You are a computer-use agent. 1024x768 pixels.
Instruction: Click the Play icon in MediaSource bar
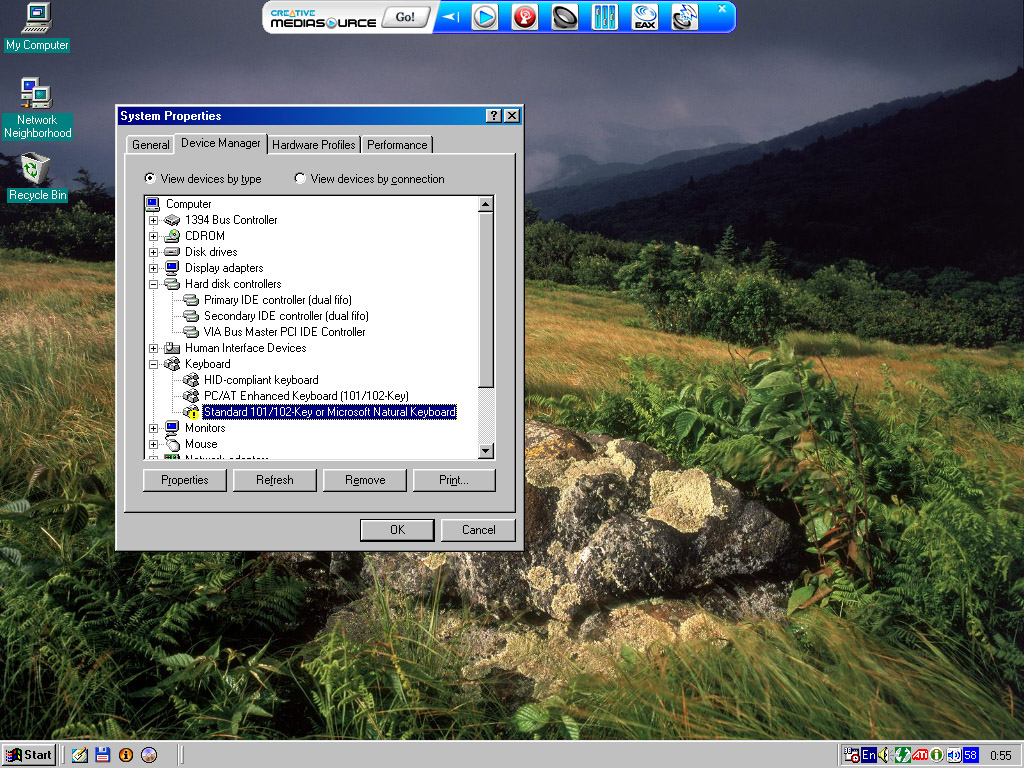[x=485, y=17]
